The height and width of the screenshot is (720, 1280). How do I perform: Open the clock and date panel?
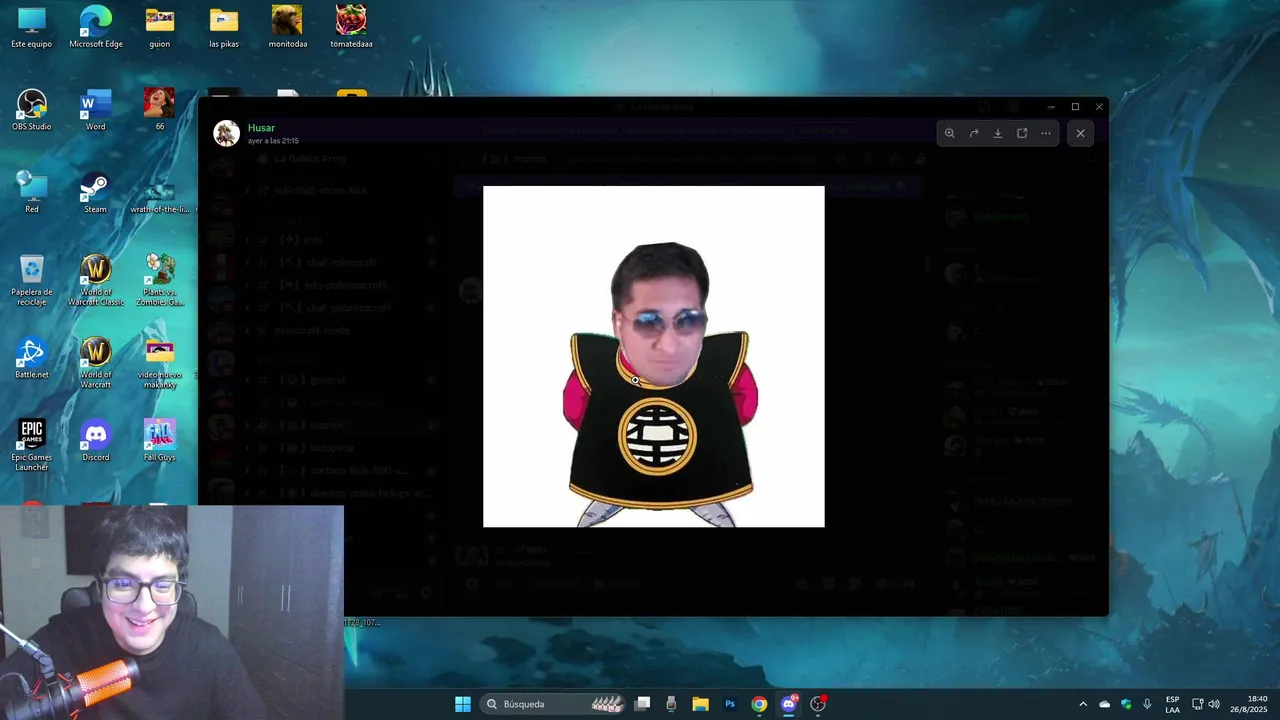tap(1251, 704)
